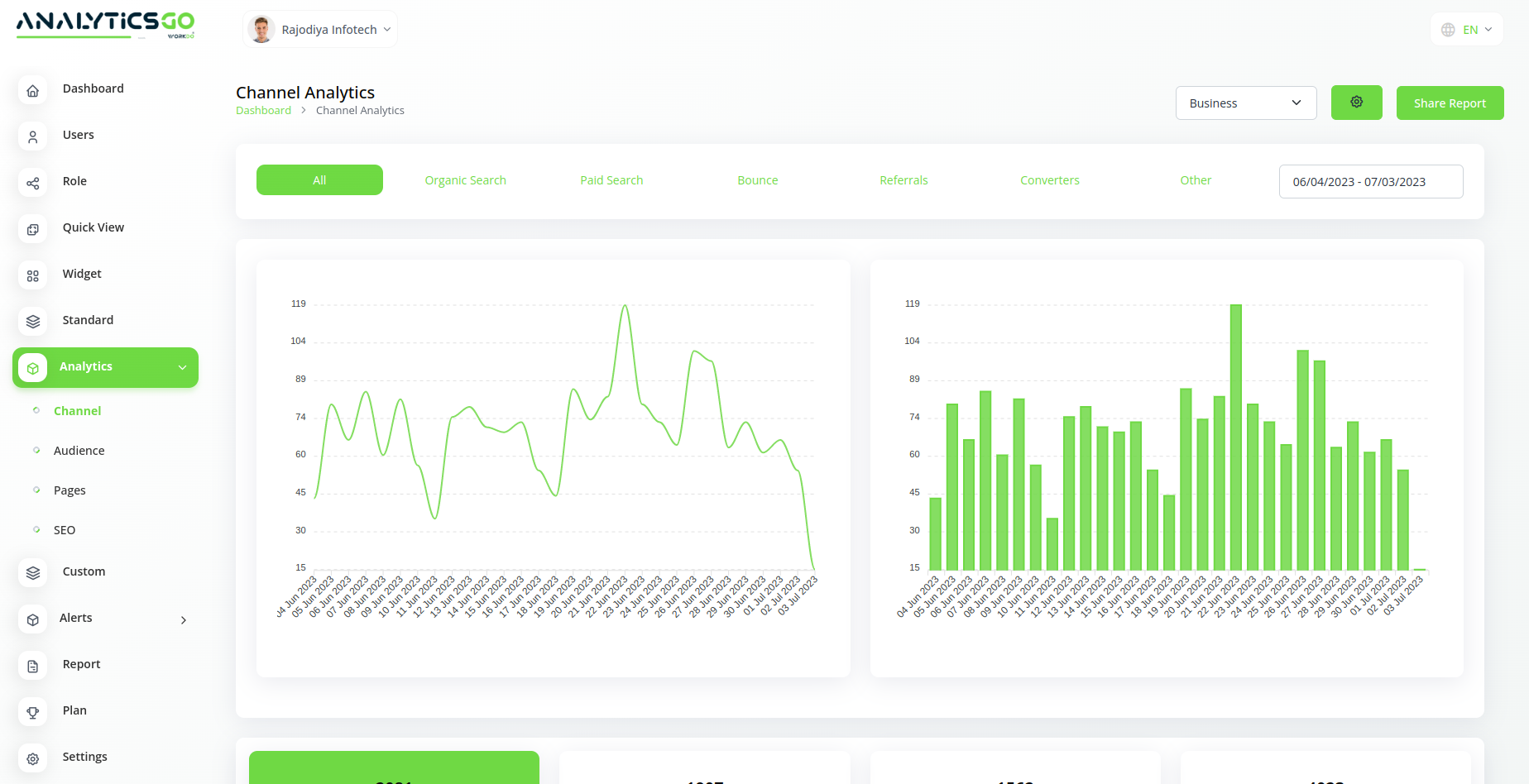The image size is (1529, 784).
Task: Click the Users person icon
Action: tap(32, 136)
